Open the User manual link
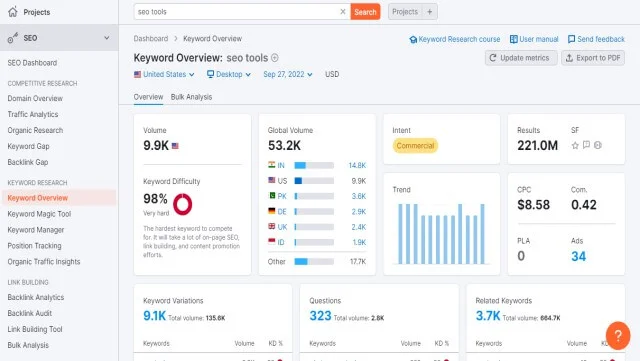 [534, 39]
